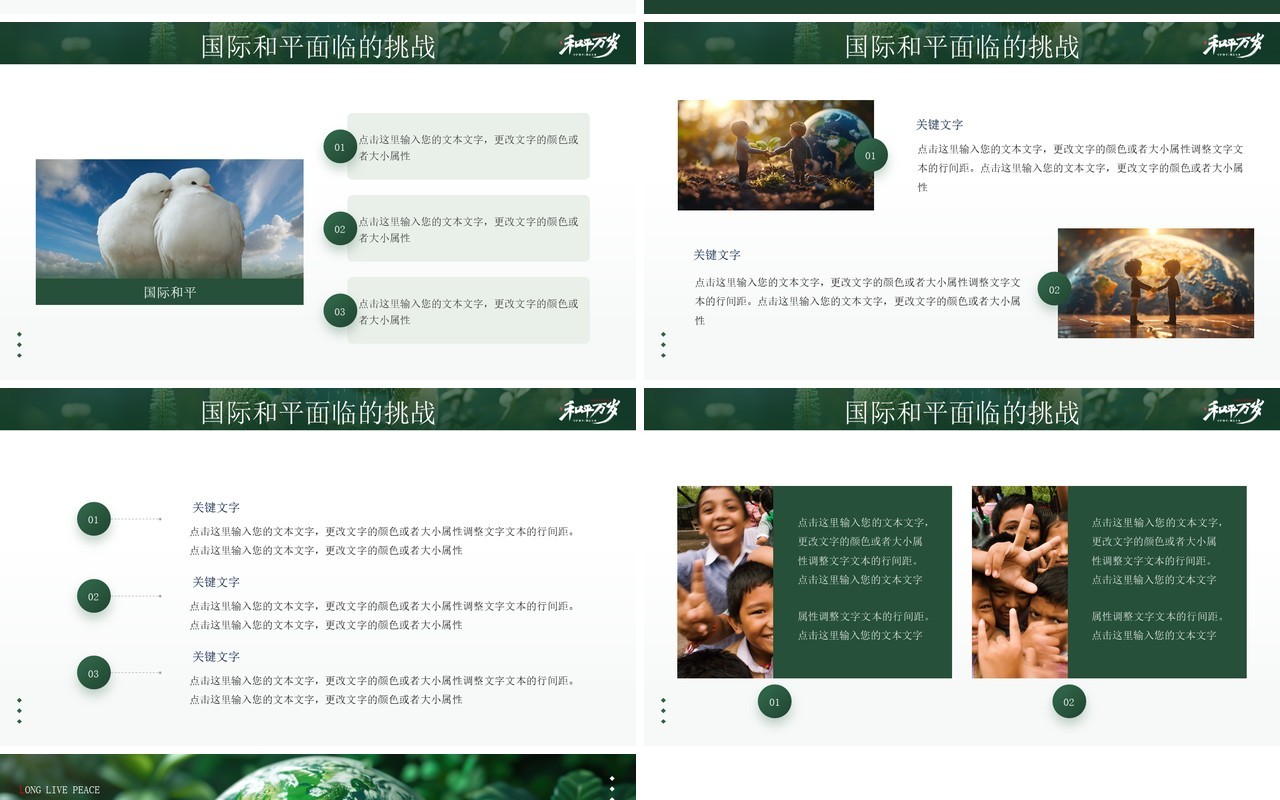Click the 和平万岁 logo on the list slide
Image resolution: width=1280 pixels, height=800 pixels.
pos(589,410)
